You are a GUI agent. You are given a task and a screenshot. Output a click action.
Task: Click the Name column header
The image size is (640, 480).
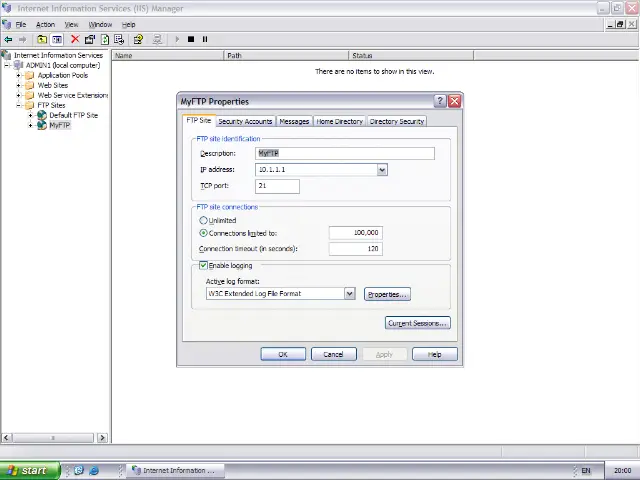(168, 56)
